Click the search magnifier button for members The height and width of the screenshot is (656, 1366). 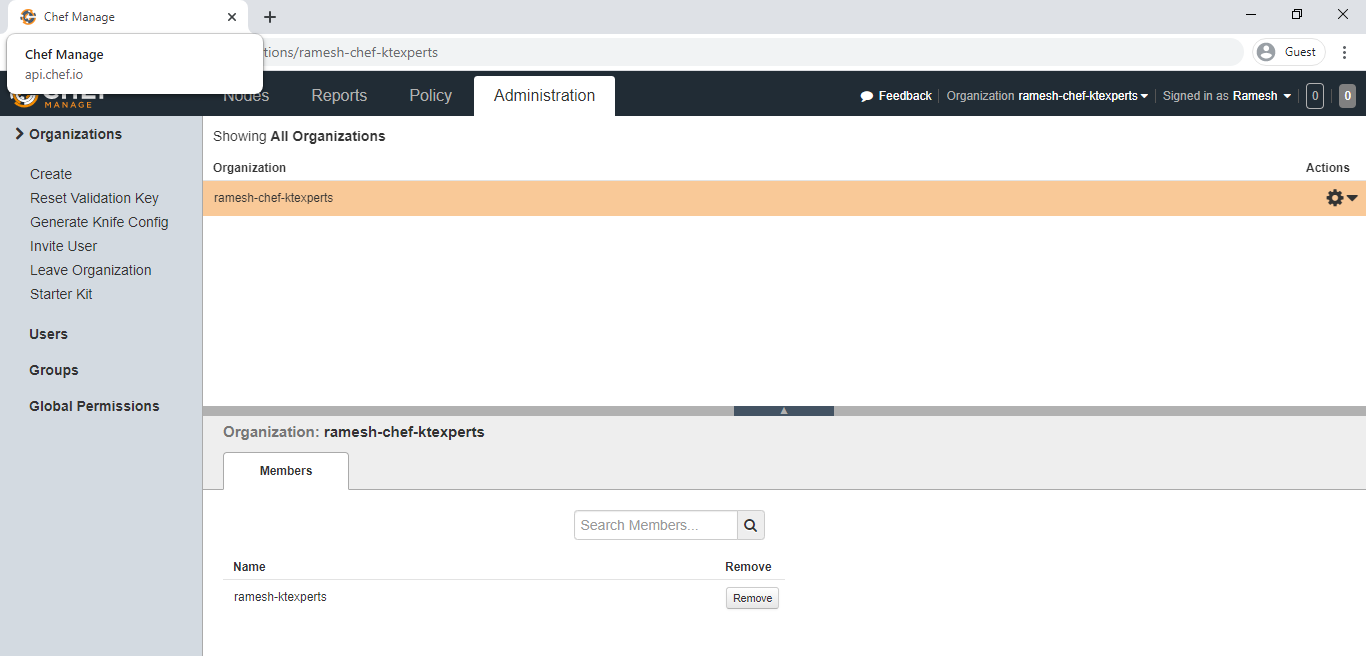coord(751,525)
